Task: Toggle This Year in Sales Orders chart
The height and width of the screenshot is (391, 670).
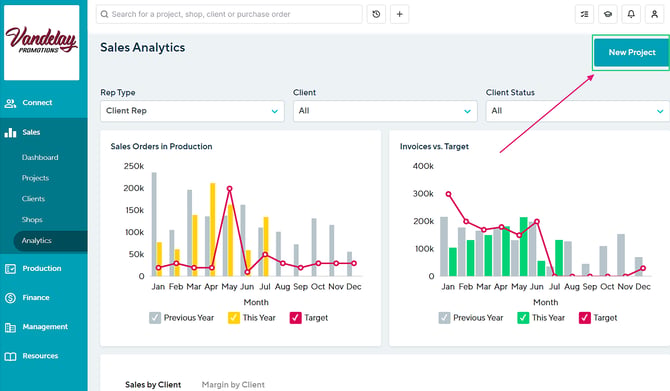Action: [234, 318]
